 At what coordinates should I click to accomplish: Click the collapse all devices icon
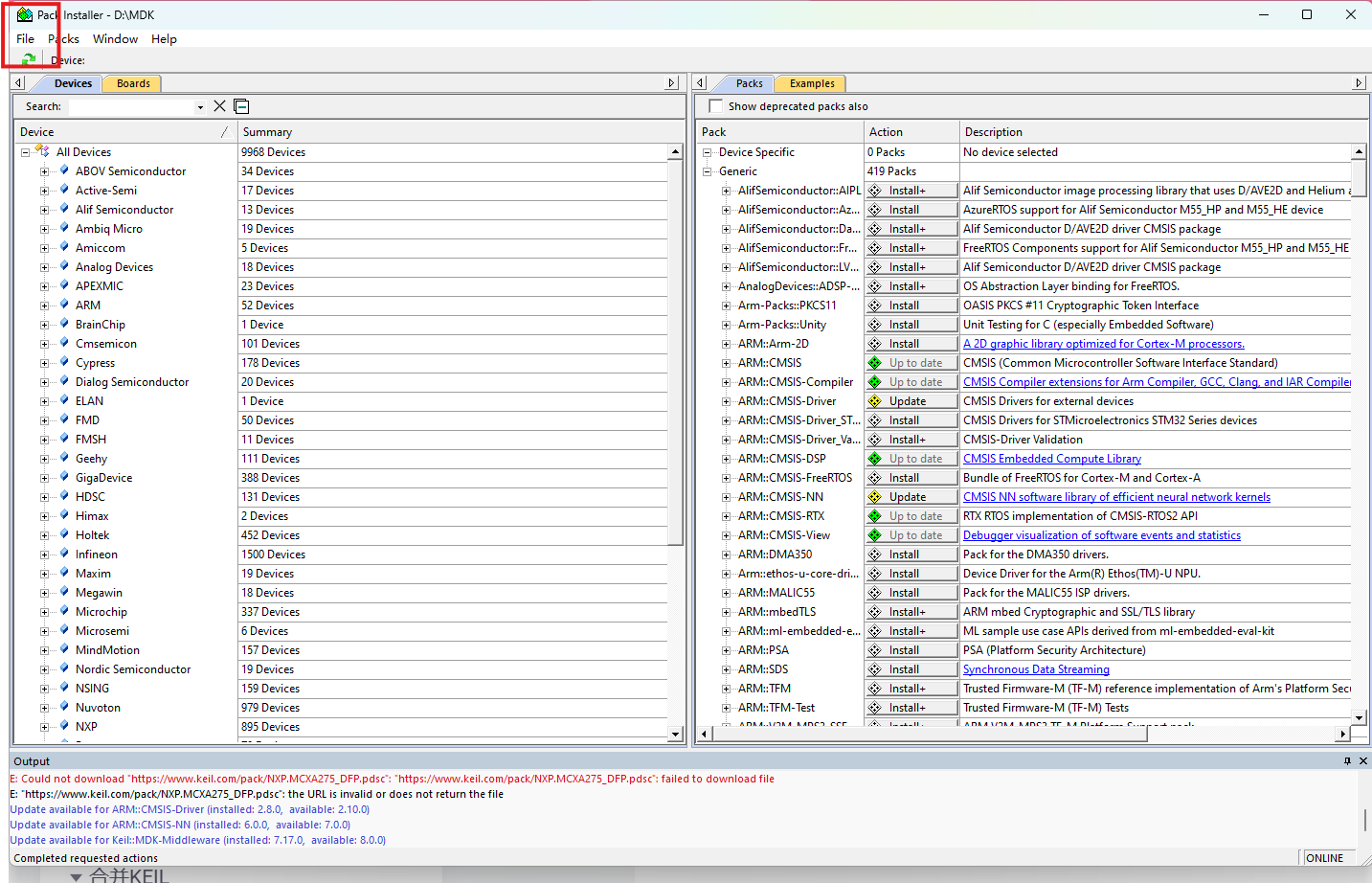[x=241, y=106]
